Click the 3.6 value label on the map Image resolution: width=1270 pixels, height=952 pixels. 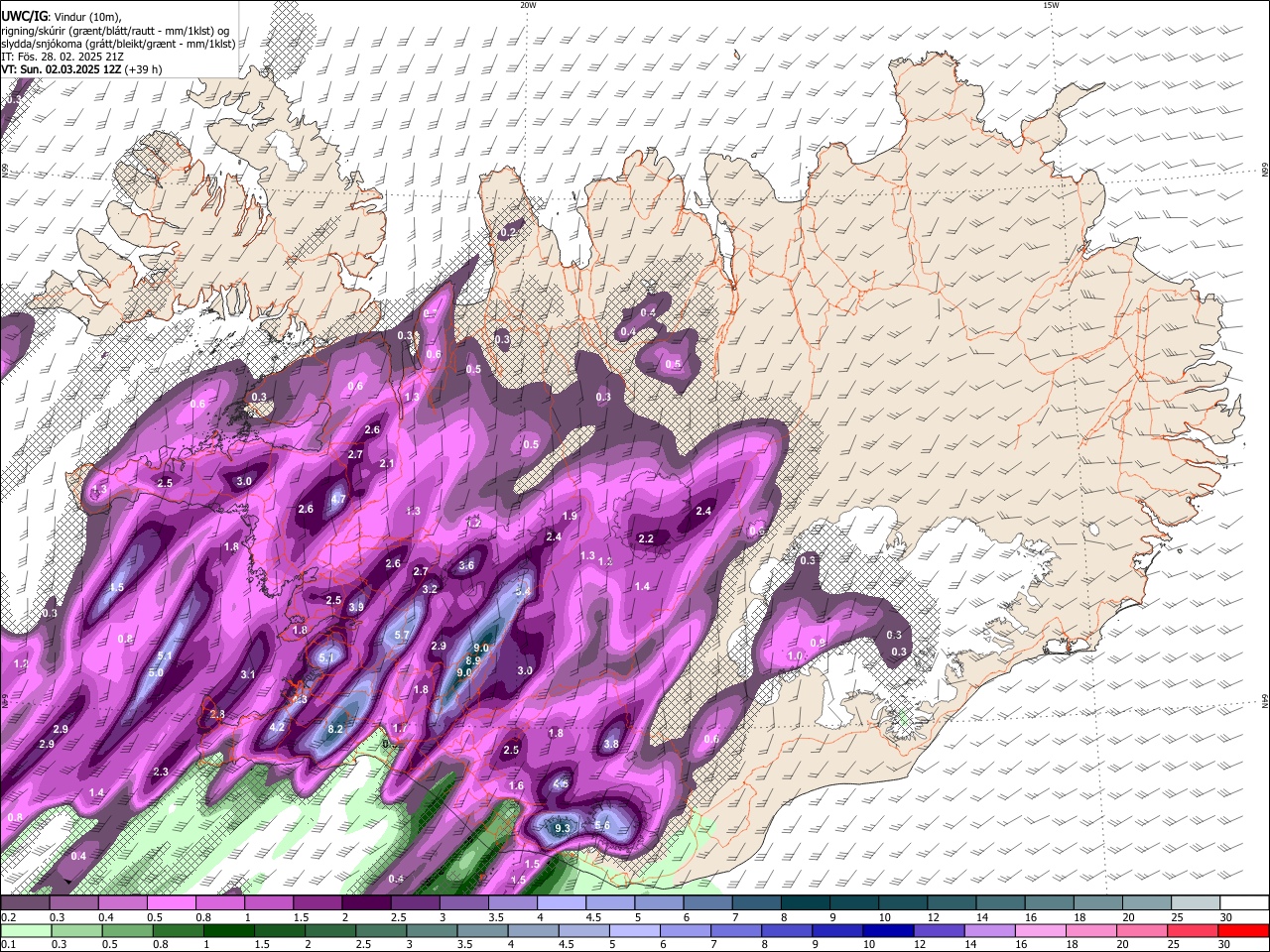pos(466,566)
